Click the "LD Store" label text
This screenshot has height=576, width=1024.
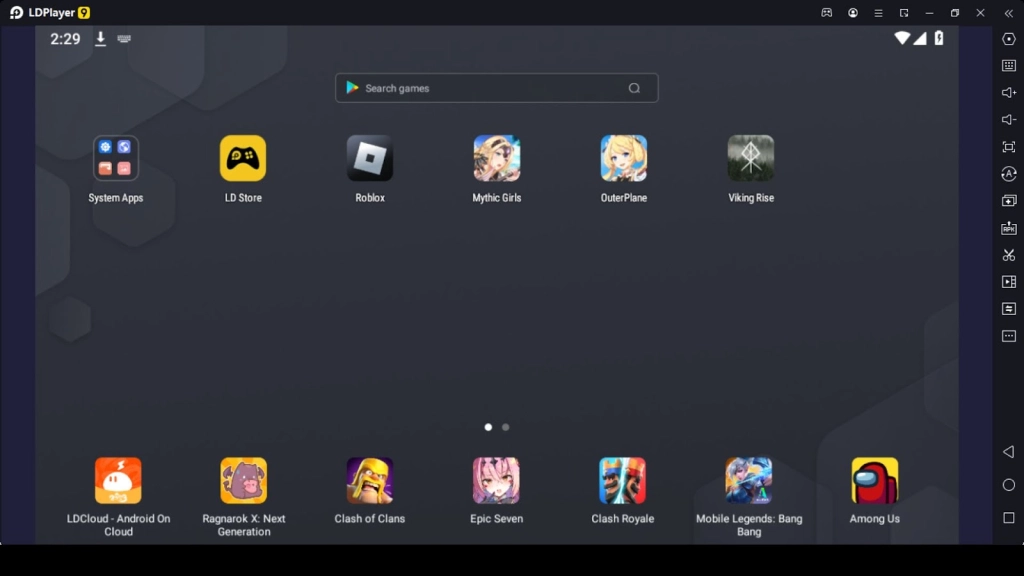point(243,198)
